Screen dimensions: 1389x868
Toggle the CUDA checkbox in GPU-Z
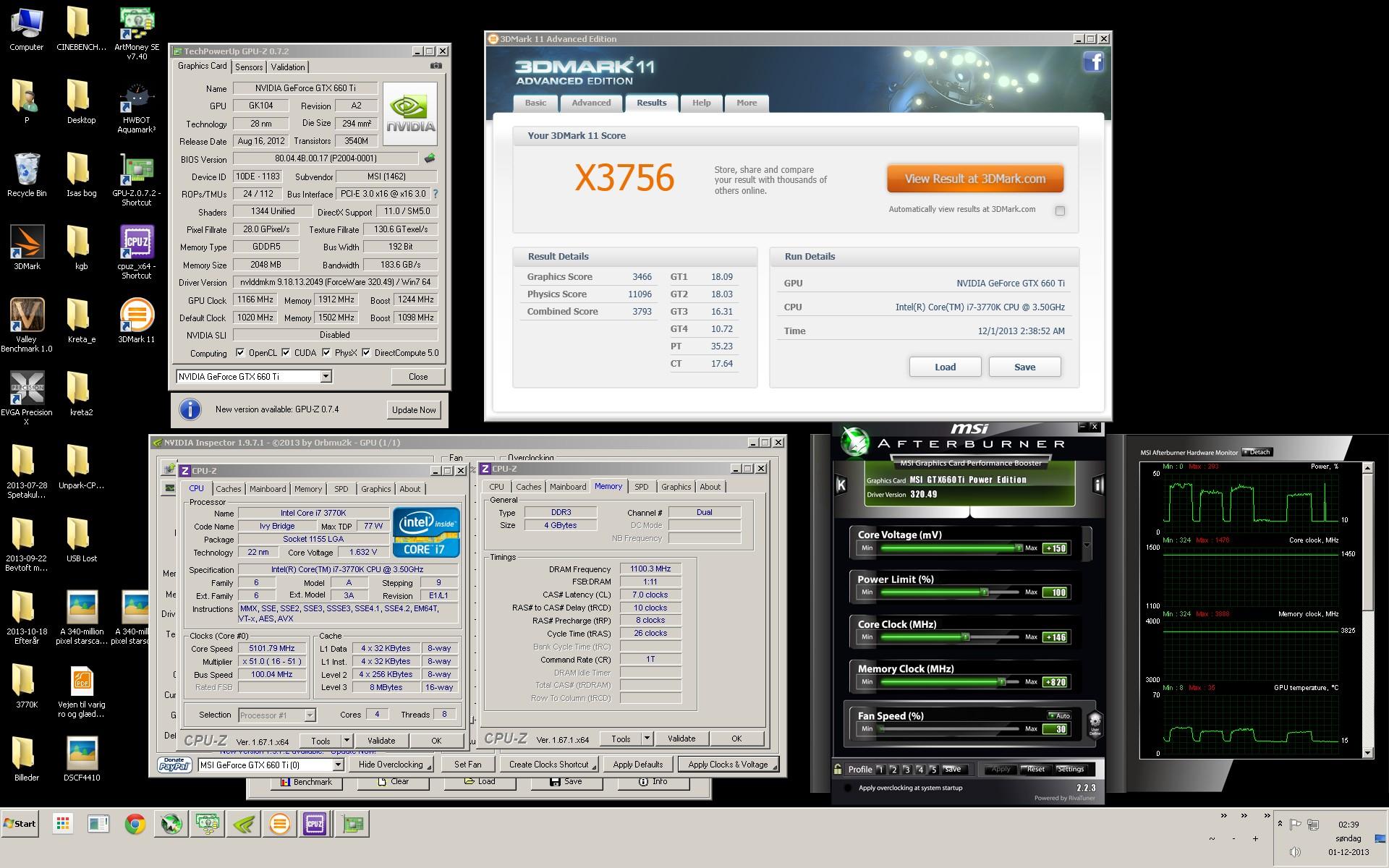point(286,353)
